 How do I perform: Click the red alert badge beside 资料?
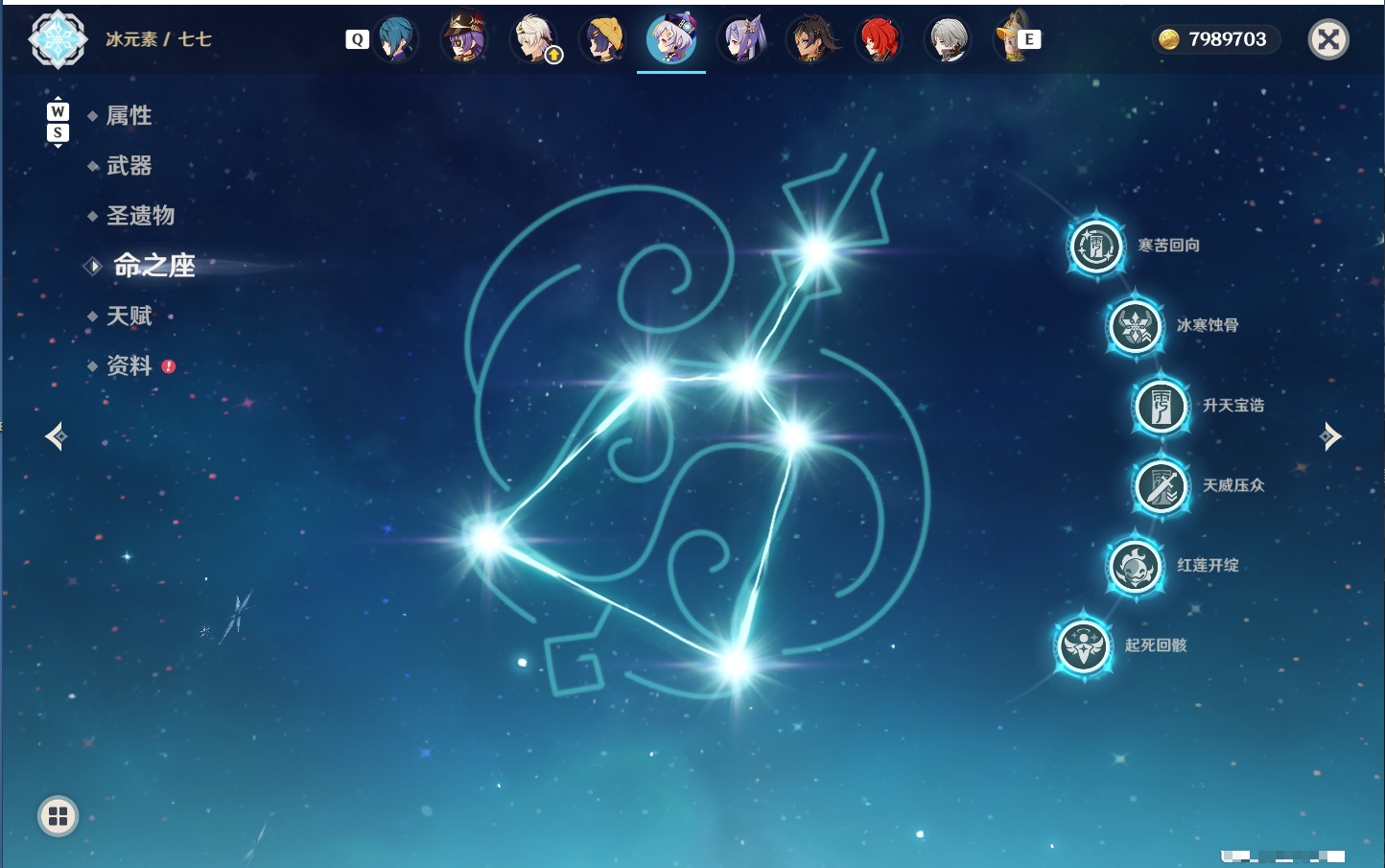click(x=169, y=366)
